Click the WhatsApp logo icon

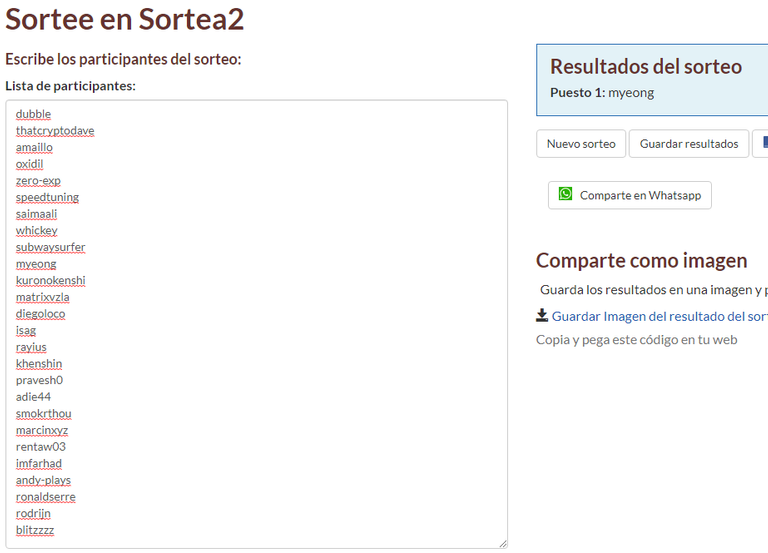pos(565,194)
